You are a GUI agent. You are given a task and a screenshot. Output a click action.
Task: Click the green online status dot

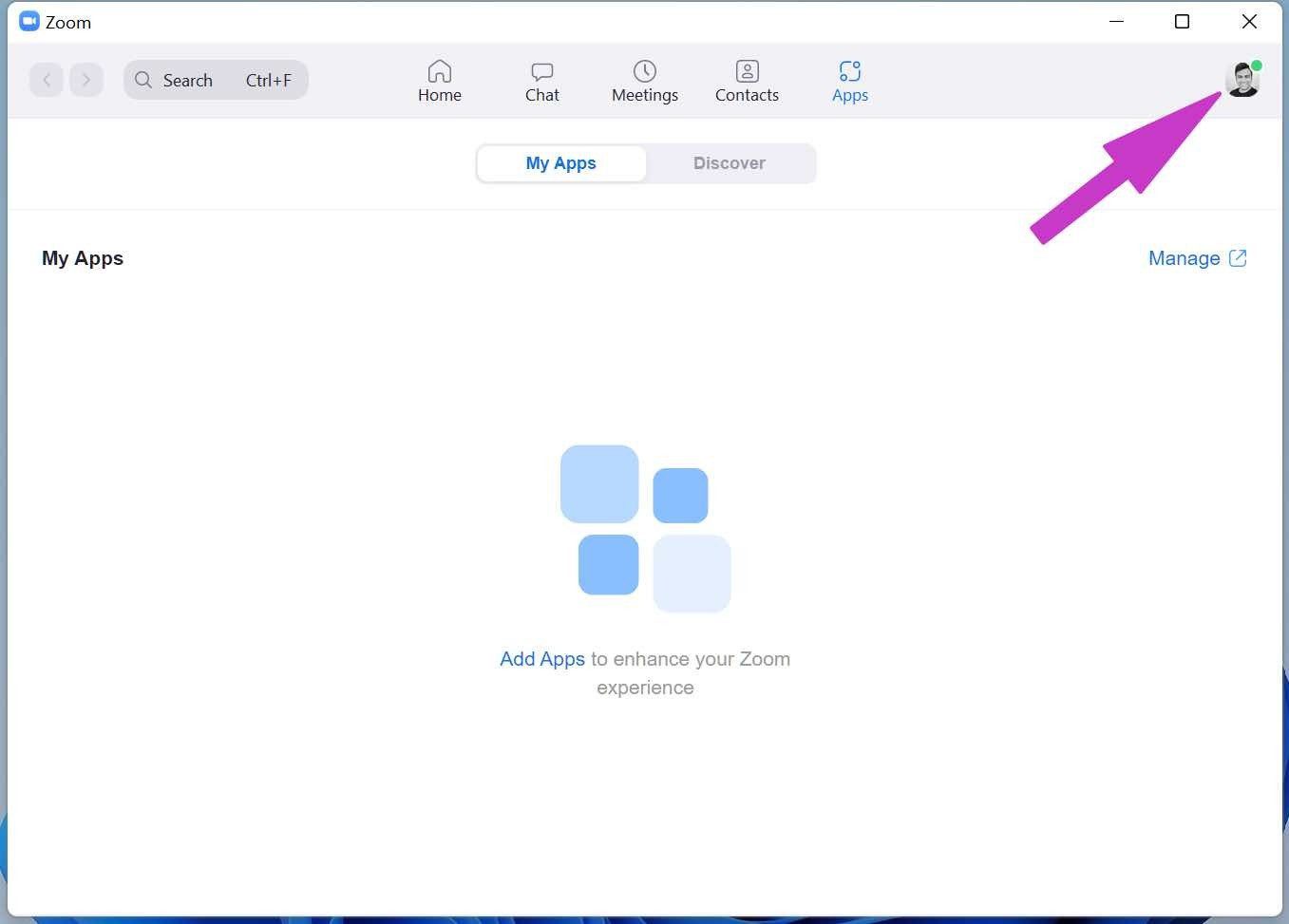click(x=1257, y=66)
